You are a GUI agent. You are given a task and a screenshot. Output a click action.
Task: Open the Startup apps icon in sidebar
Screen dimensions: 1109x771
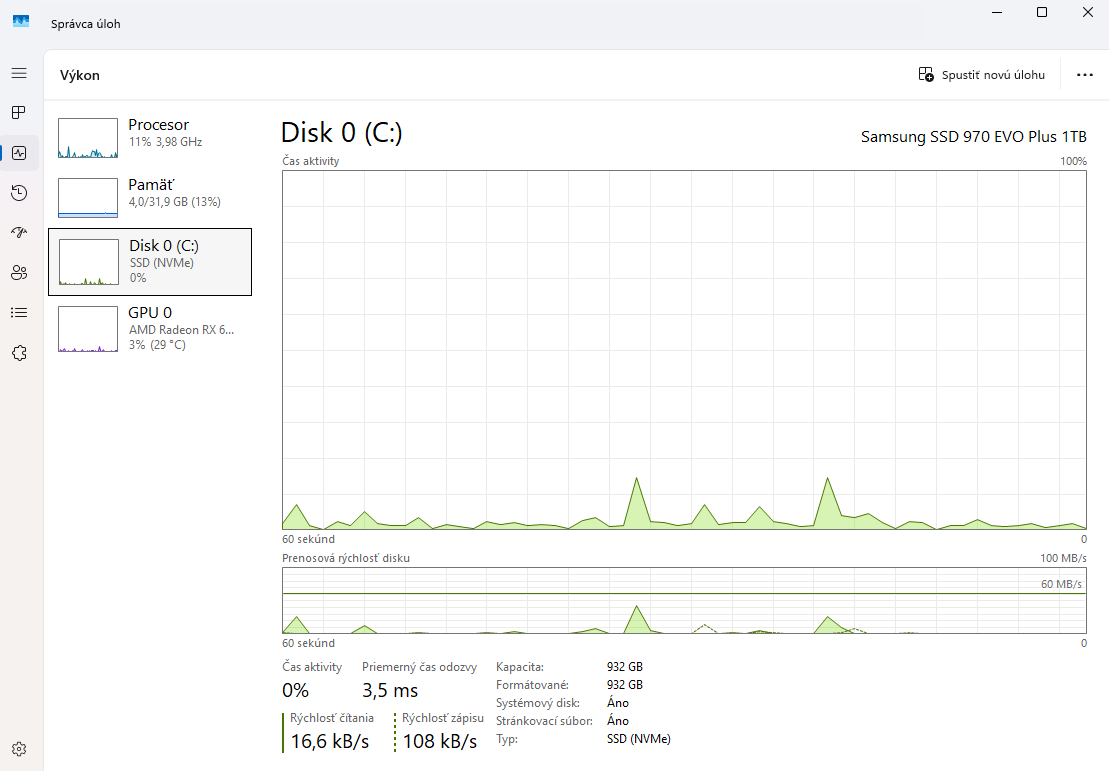pyautogui.click(x=19, y=232)
